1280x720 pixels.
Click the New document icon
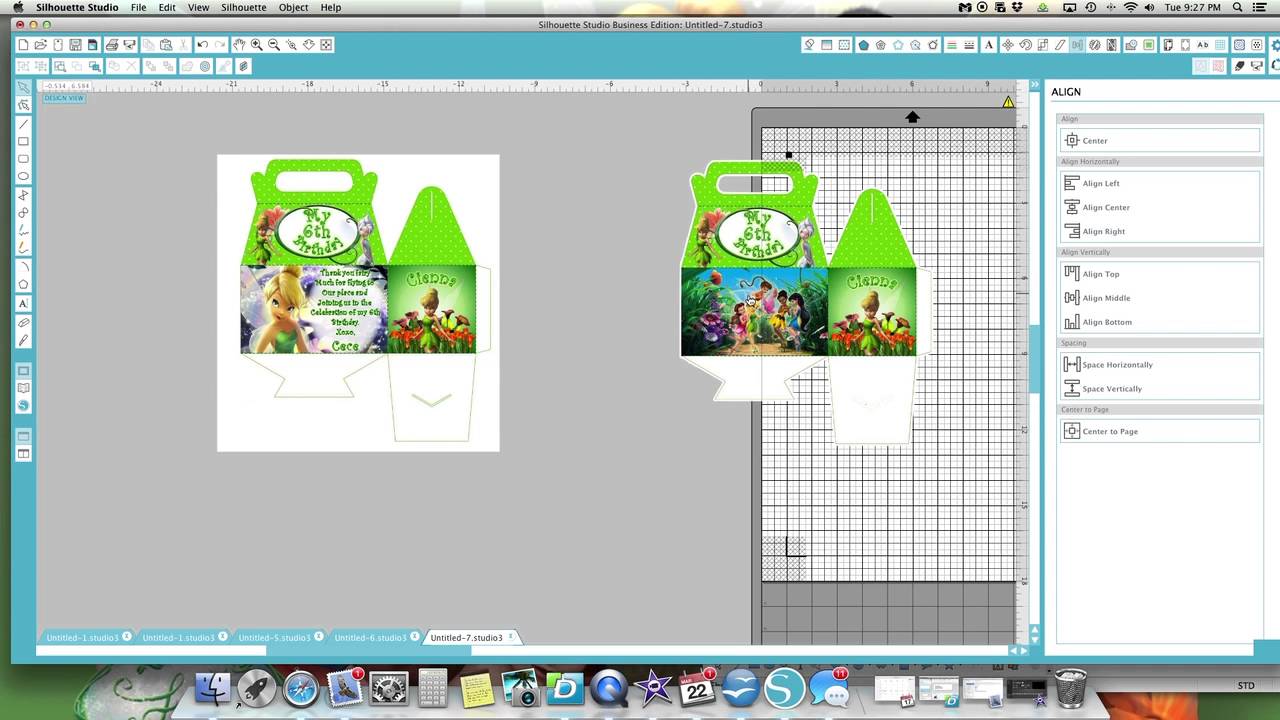click(23, 45)
